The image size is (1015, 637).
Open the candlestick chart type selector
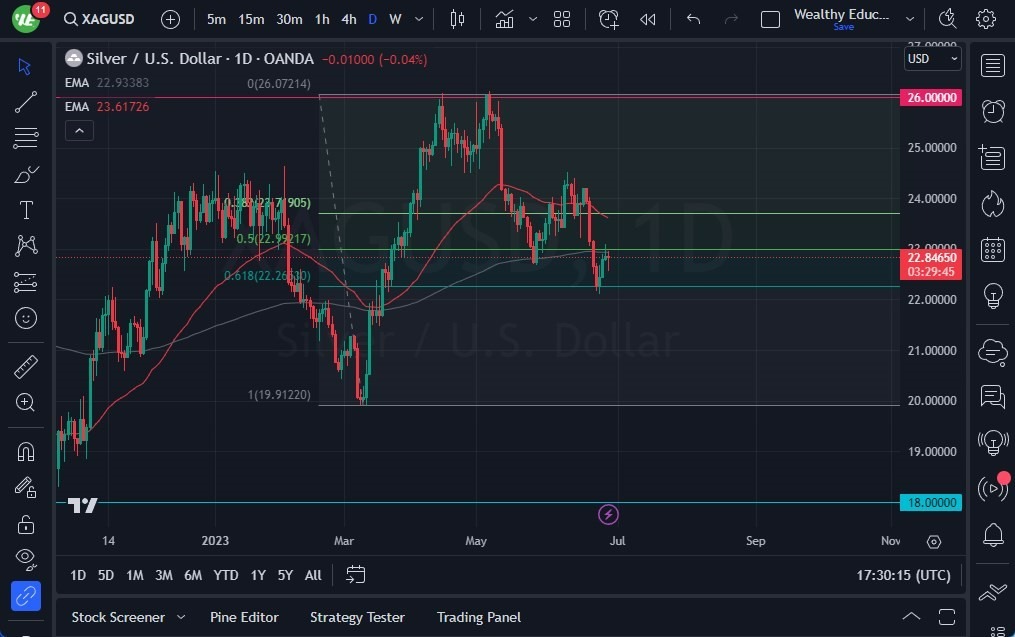click(457, 19)
